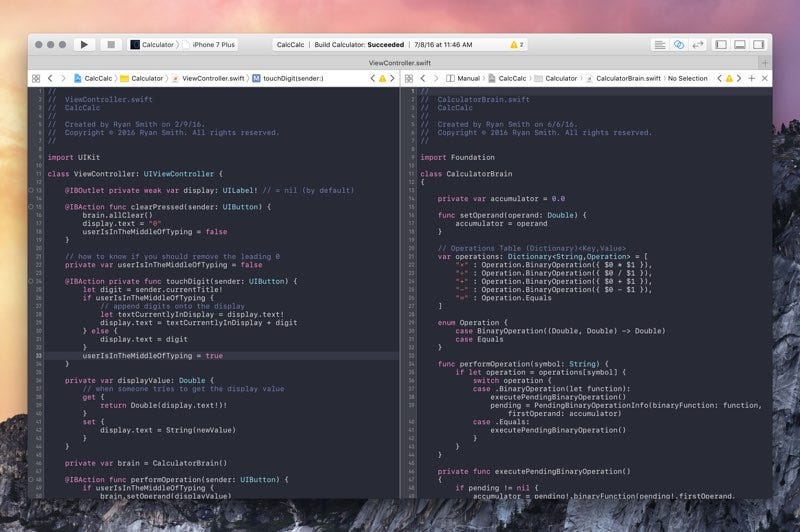Viewport: 800px width, 532px height.
Task: Click connection circle beside performOperation action
Action: 31,479
